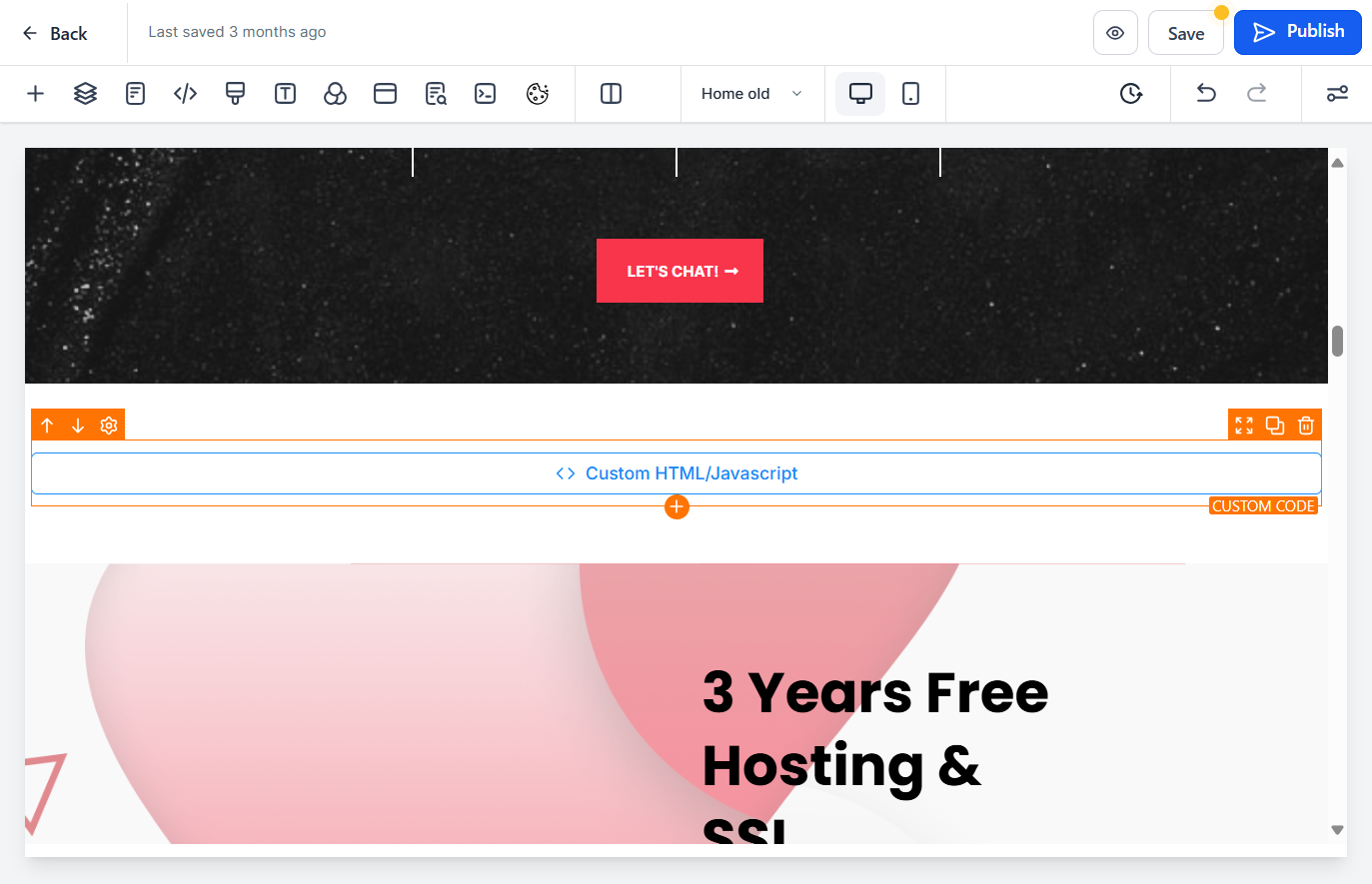The width and height of the screenshot is (1372, 884).
Task: Add a section with orange plus button
Action: click(x=677, y=507)
